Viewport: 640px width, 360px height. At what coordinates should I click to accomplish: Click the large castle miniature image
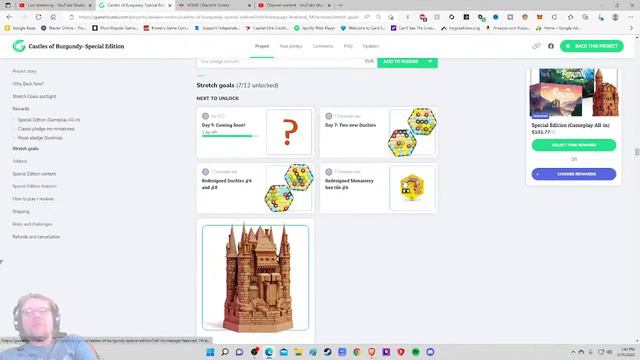pos(256,278)
